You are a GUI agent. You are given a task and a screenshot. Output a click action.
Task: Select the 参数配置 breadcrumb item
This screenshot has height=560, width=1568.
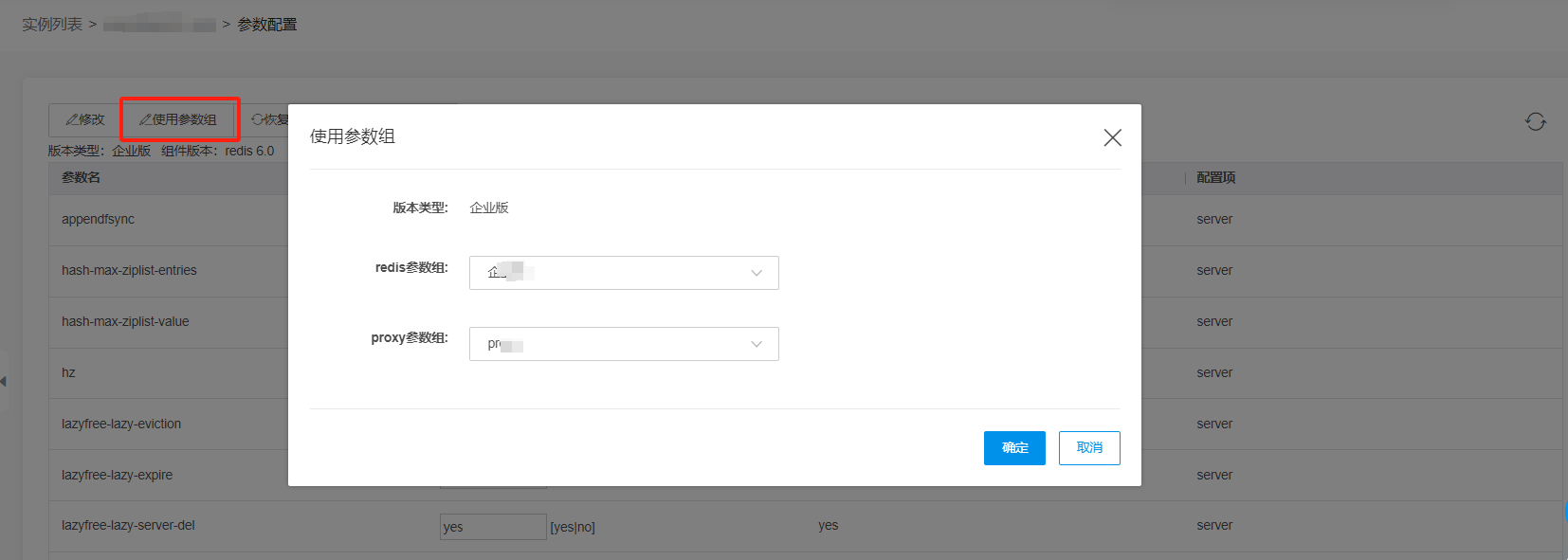[x=267, y=25]
